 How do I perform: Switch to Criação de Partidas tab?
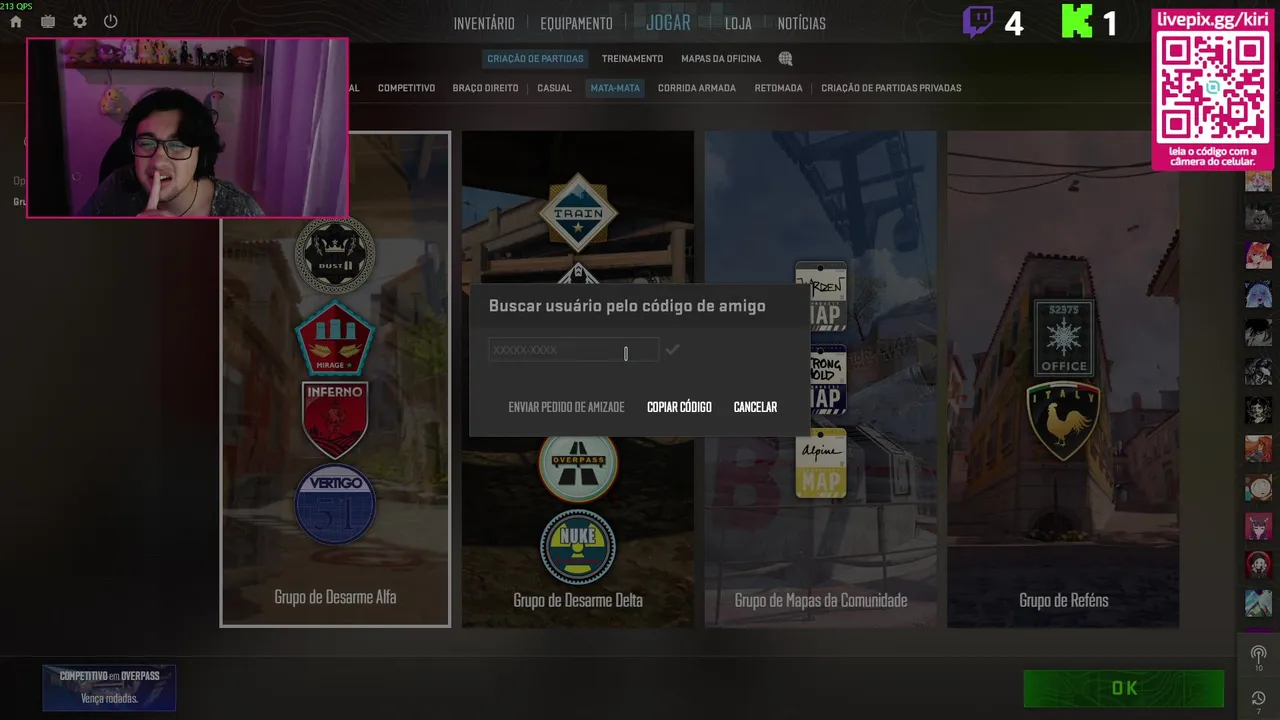(535, 59)
